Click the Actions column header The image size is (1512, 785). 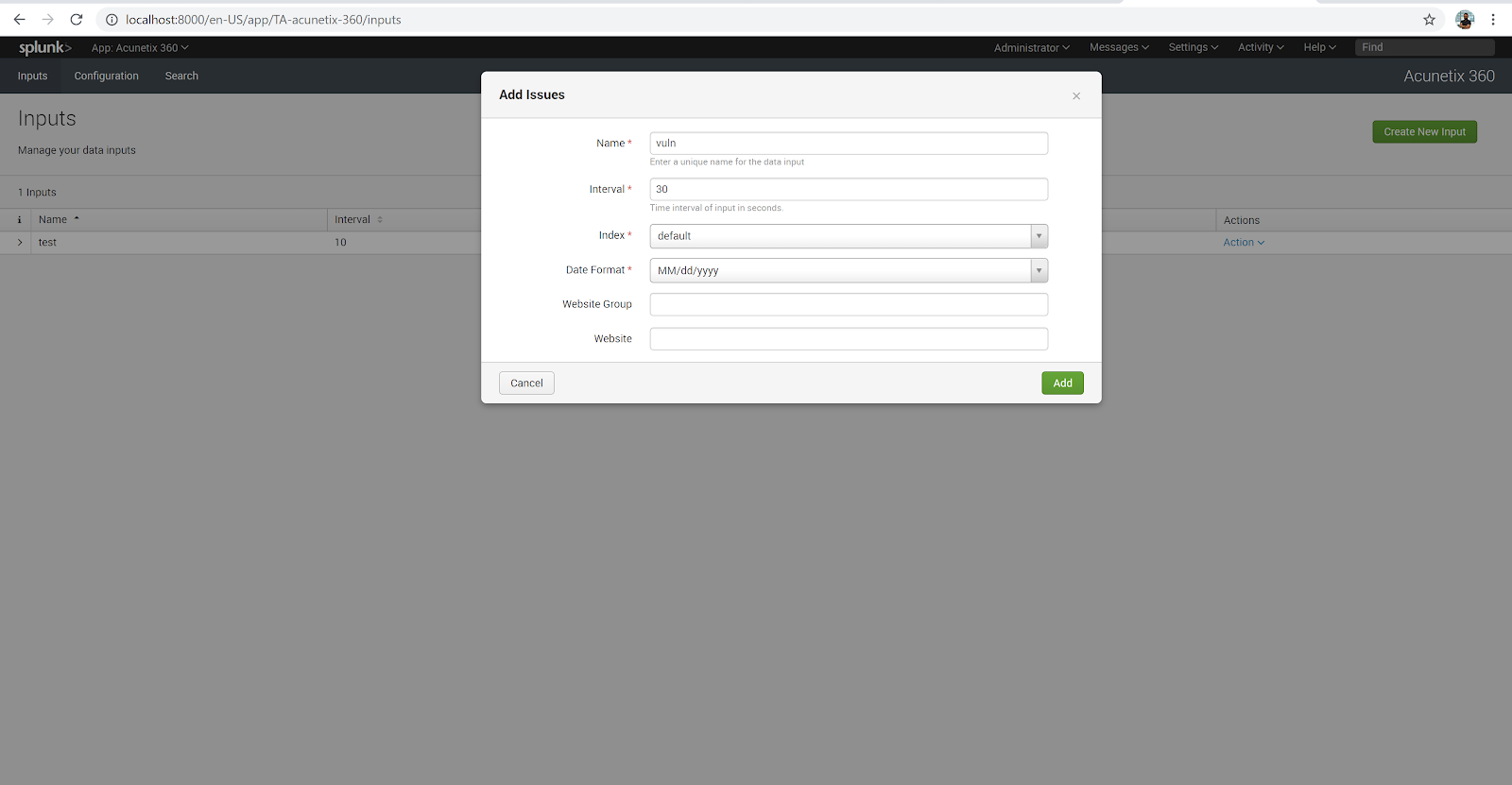click(x=1242, y=220)
